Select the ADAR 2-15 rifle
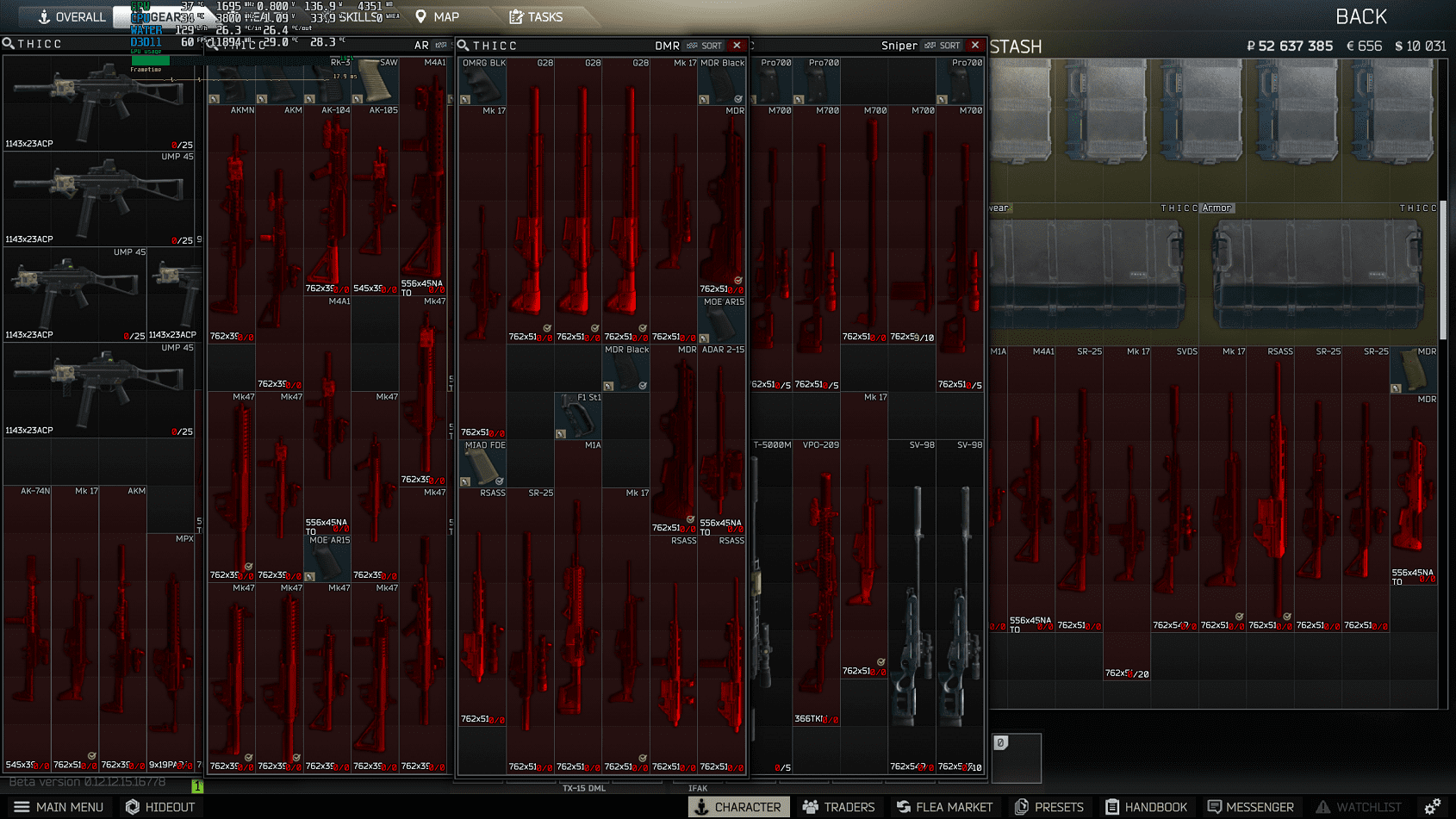The height and width of the screenshot is (819, 1456). click(x=722, y=440)
